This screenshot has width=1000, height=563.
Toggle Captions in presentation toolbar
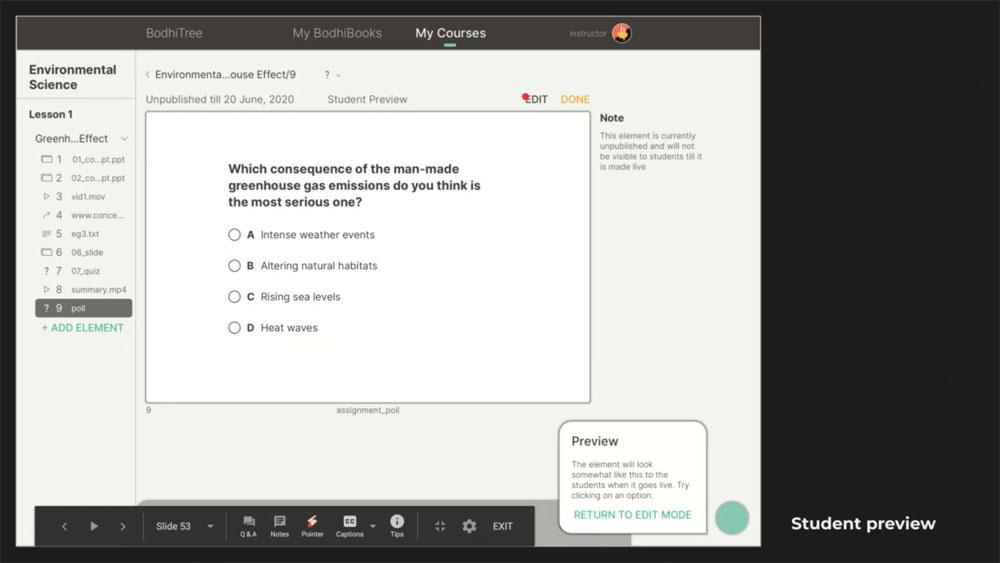tap(349, 525)
